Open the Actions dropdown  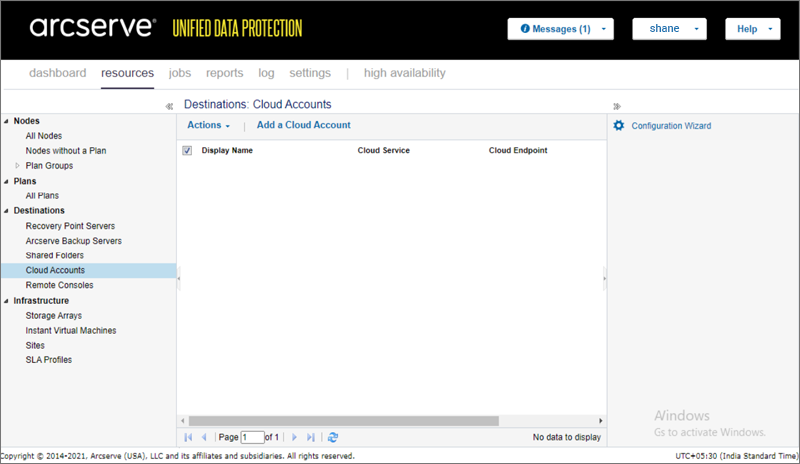pyautogui.click(x=208, y=125)
